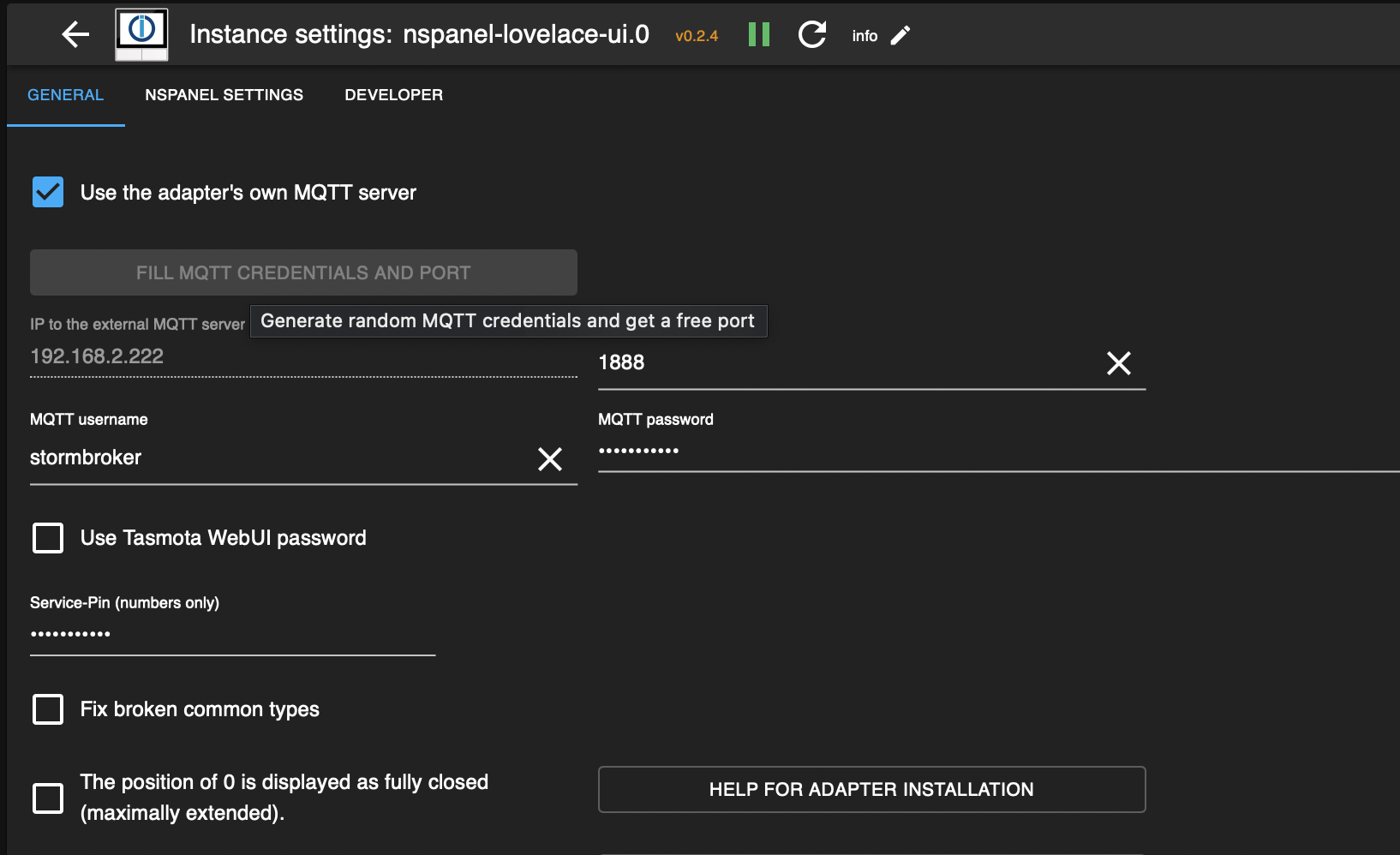Viewport: 1400px width, 855px height.
Task: Open "Help for adapter installation"
Action: (871, 789)
